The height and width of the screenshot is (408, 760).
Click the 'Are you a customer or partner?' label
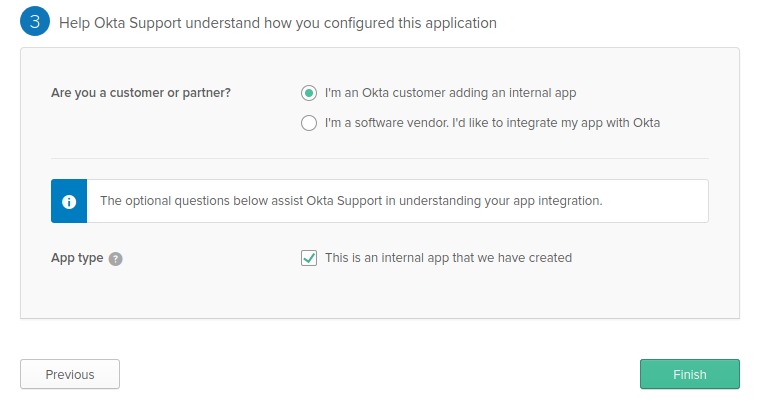(x=141, y=93)
